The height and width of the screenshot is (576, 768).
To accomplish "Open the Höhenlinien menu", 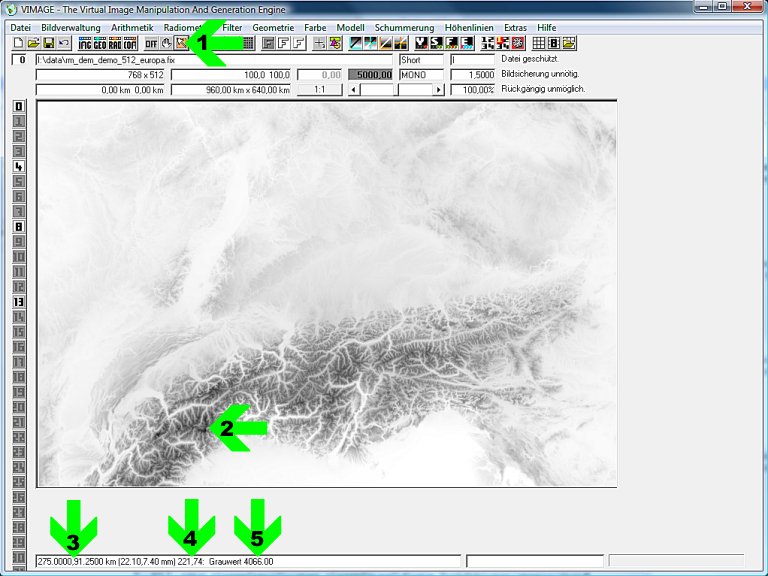I will point(469,27).
